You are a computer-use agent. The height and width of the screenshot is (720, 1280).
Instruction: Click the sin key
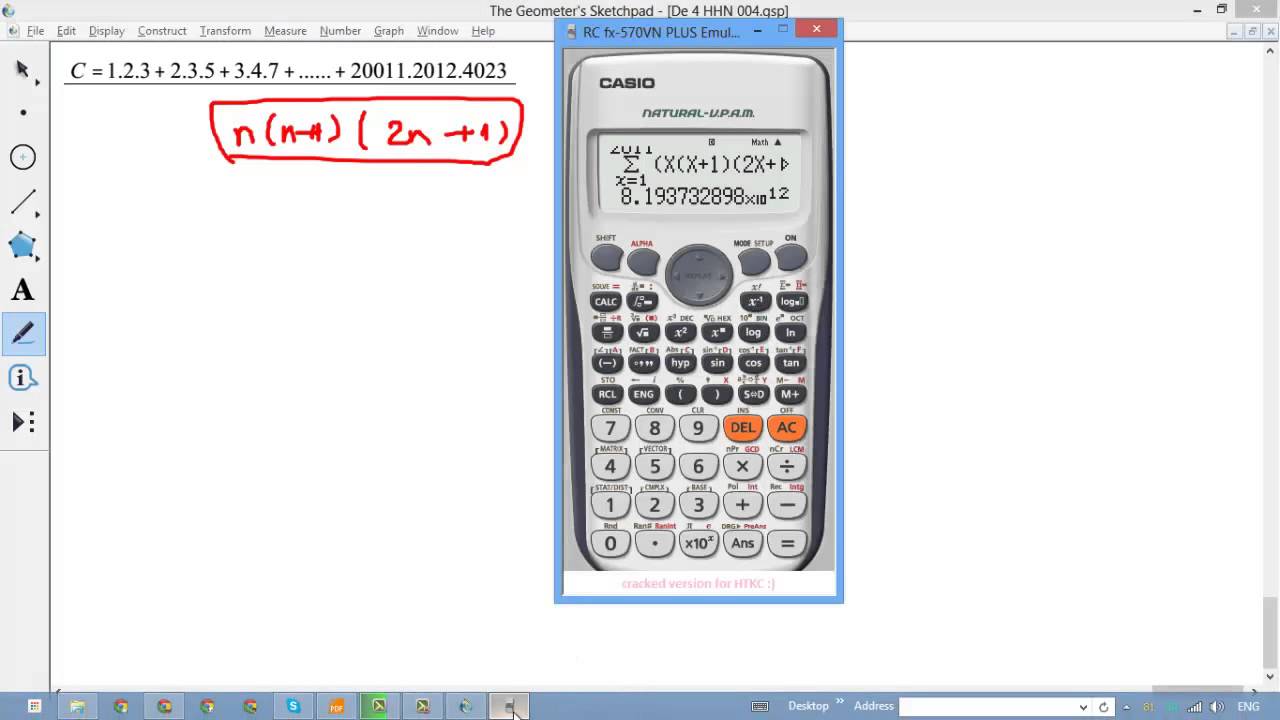coord(717,363)
